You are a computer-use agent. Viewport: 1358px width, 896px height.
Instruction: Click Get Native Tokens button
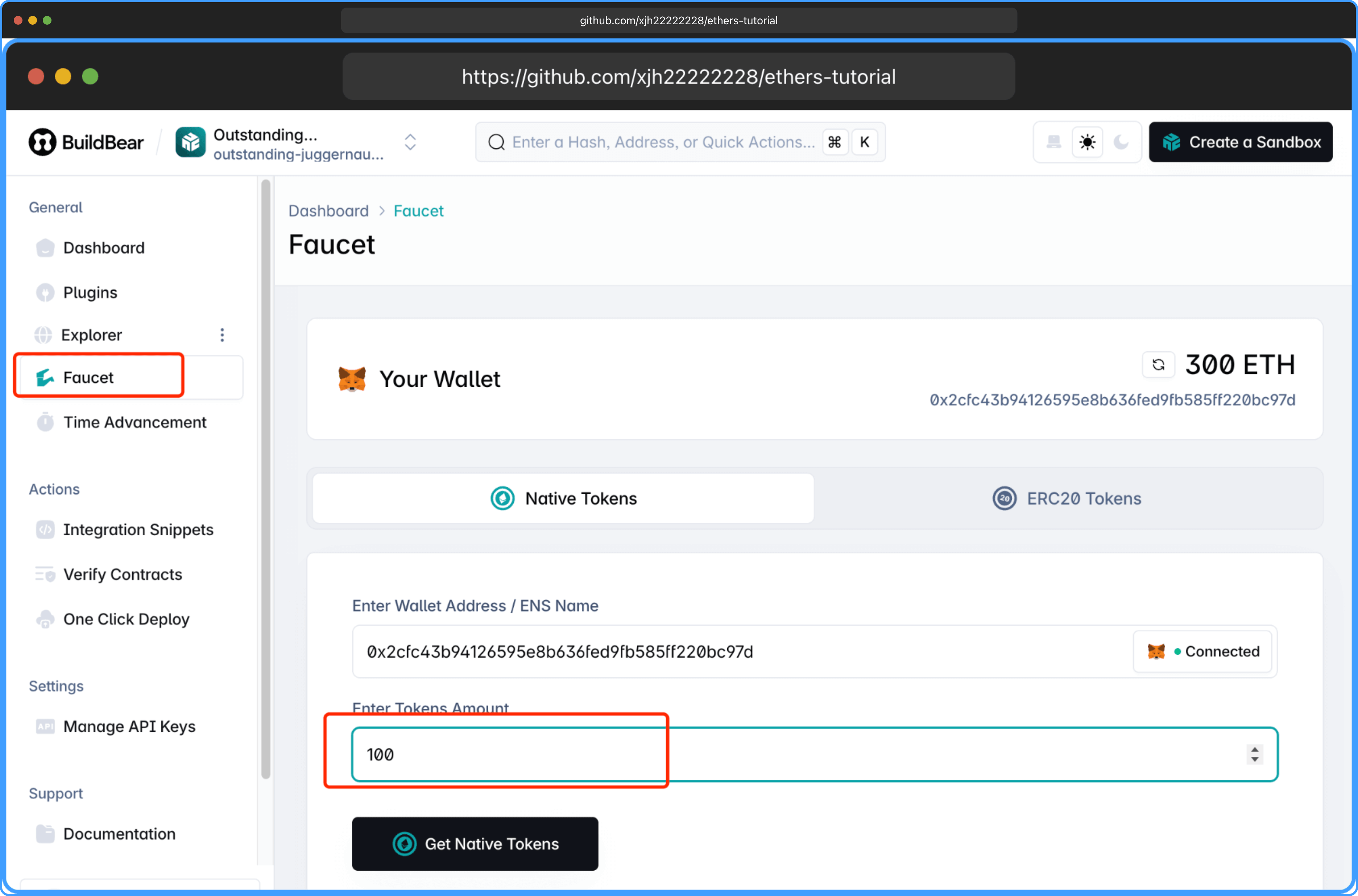point(475,844)
